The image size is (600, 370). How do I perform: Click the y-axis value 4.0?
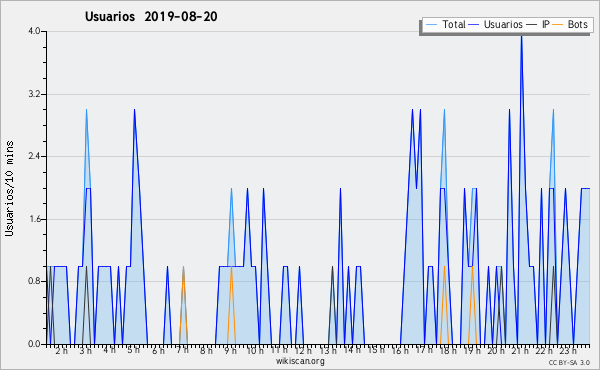click(34, 31)
